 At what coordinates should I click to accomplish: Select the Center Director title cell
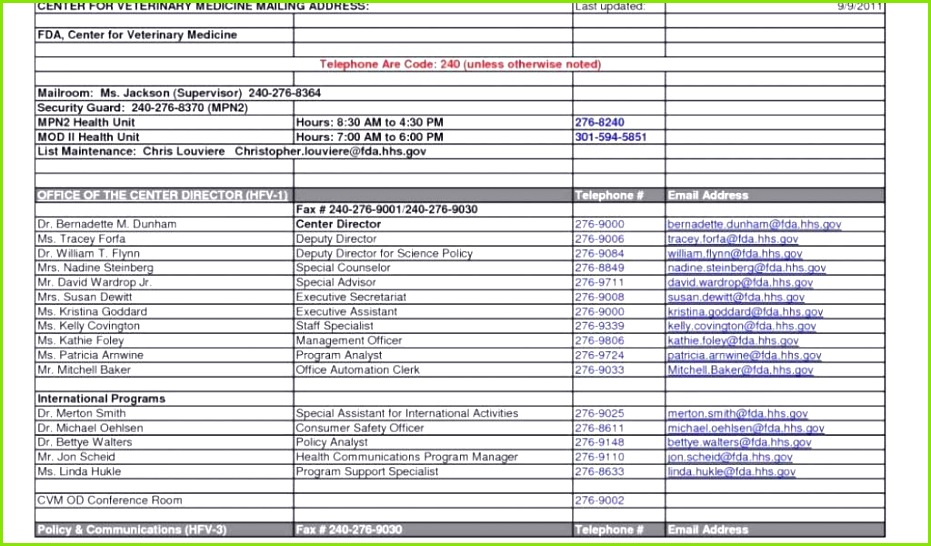[x=433, y=224]
